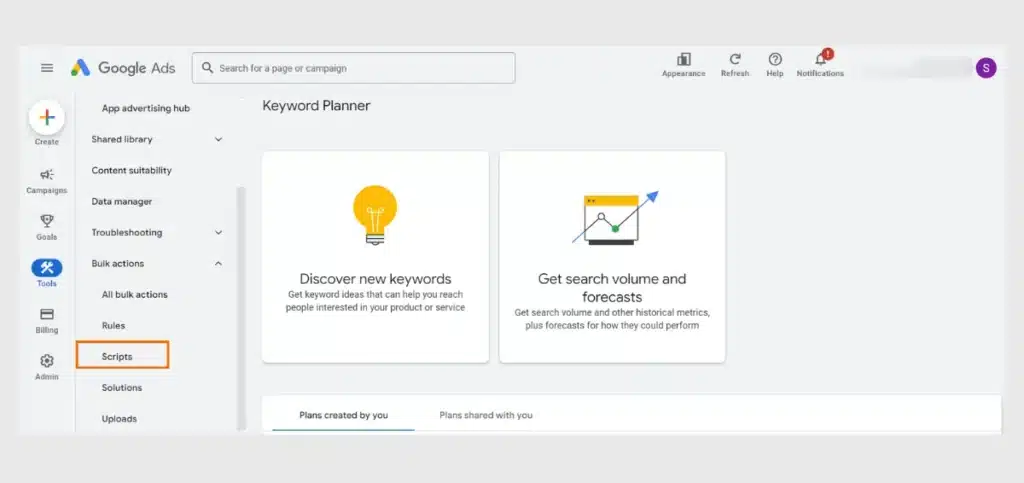The height and width of the screenshot is (483, 1024).
Task: Open Get search volume and forecasts card
Action: tap(612, 257)
